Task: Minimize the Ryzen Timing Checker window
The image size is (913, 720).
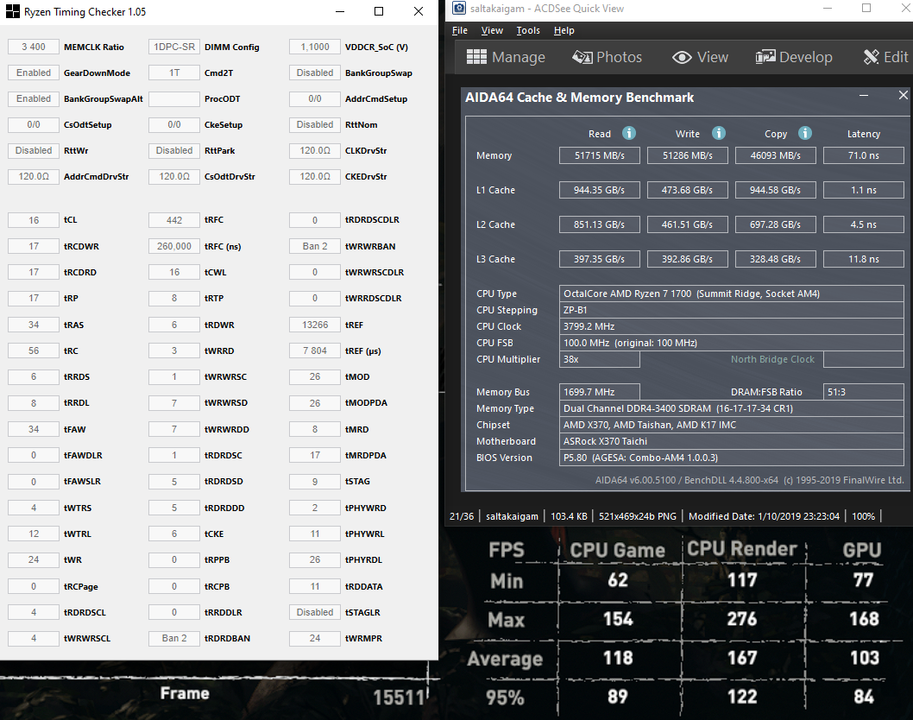Action: [340, 12]
